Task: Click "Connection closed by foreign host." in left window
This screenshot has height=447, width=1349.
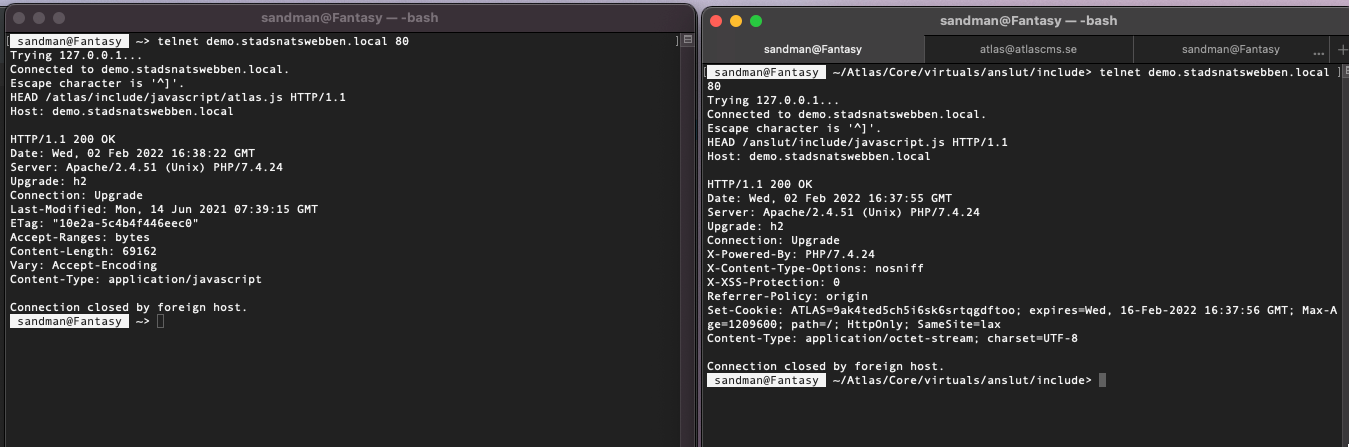Action: [x=128, y=307]
